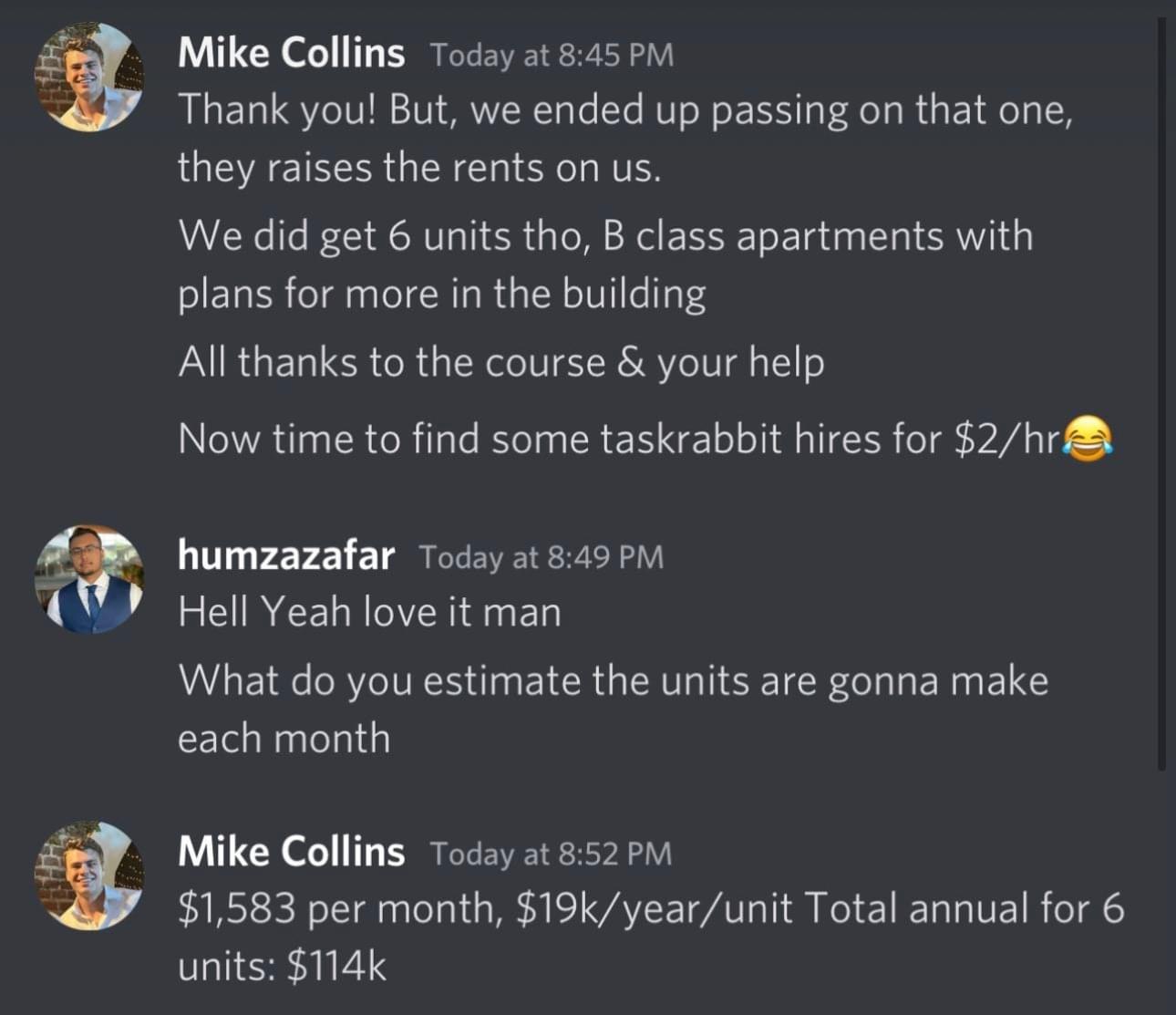Click the 'What do you estimate the units' message
Image resolution: width=1176 pixels, height=1015 pixels.
point(613,709)
